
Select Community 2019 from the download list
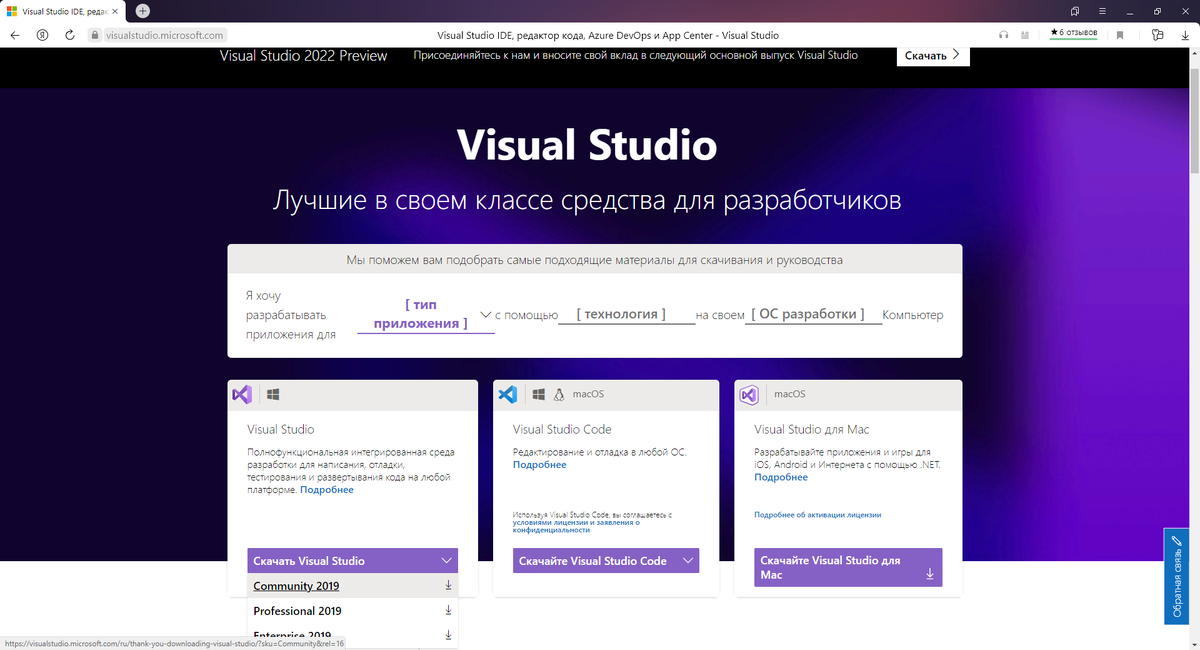point(296,586)
